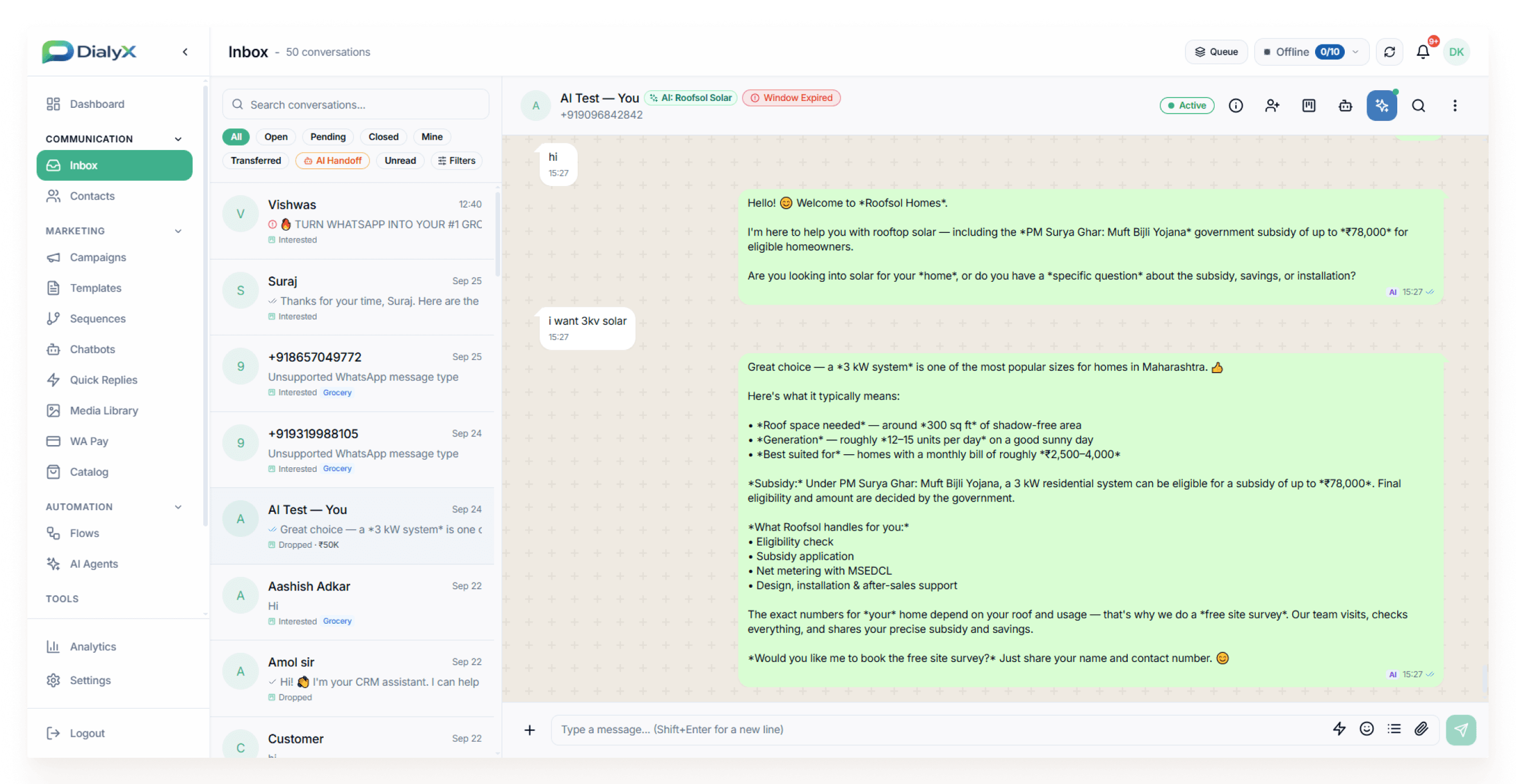The height and width of the screenshot is (784, 1516).
Task: Click the DK user avatar
Action: (x=1456, y=52)
